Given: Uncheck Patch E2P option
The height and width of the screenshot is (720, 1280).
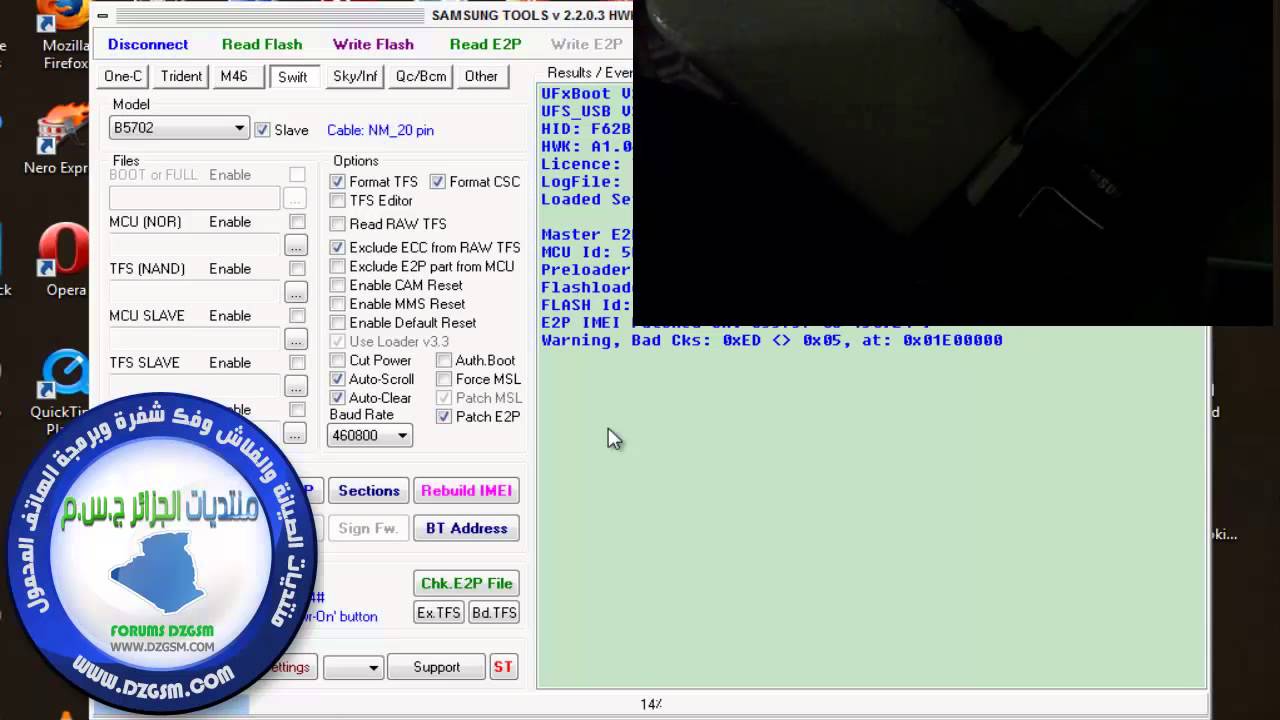Looking at the screenshot, I should tap(444, 417).
